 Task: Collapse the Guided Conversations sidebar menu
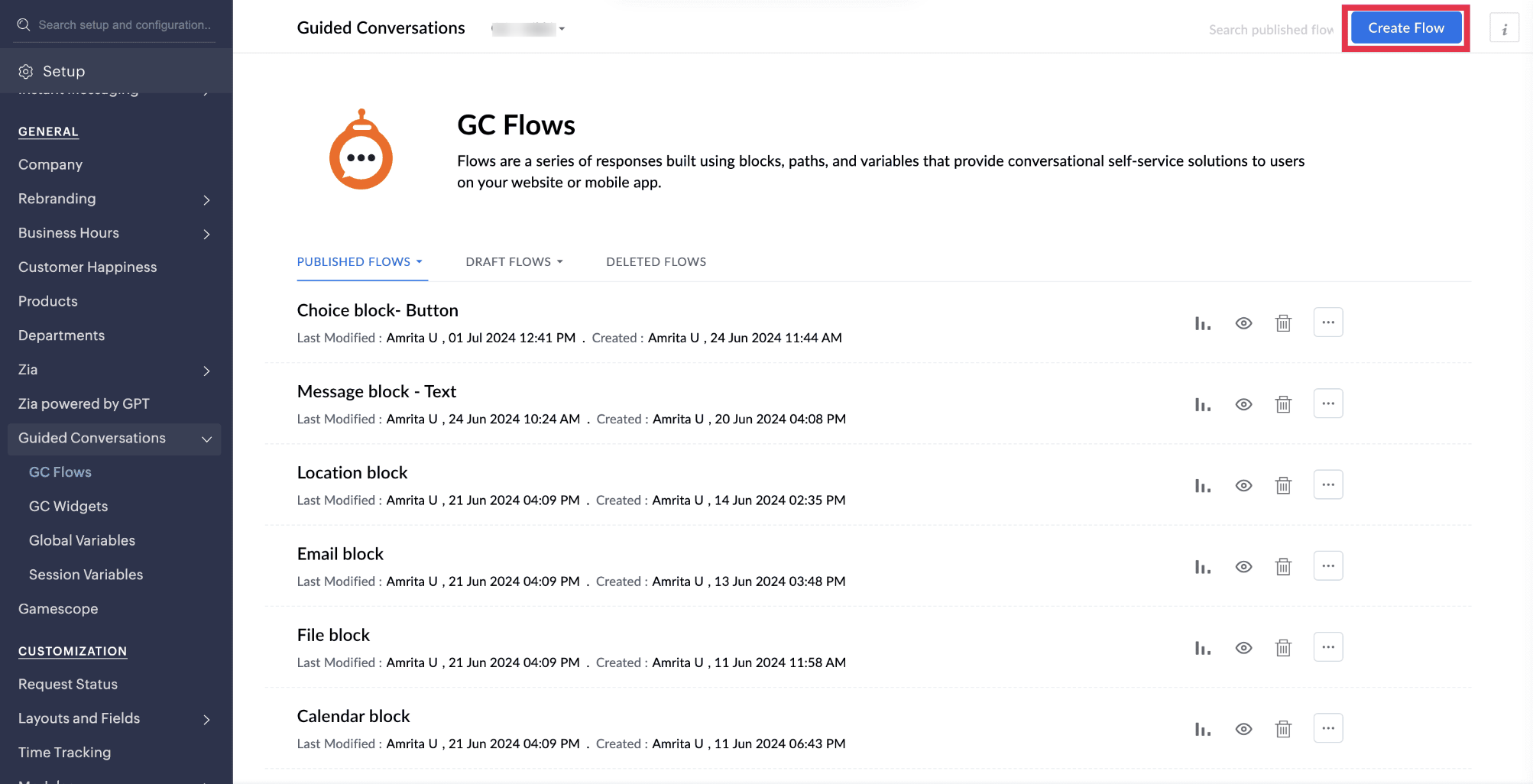click(206, 439)
